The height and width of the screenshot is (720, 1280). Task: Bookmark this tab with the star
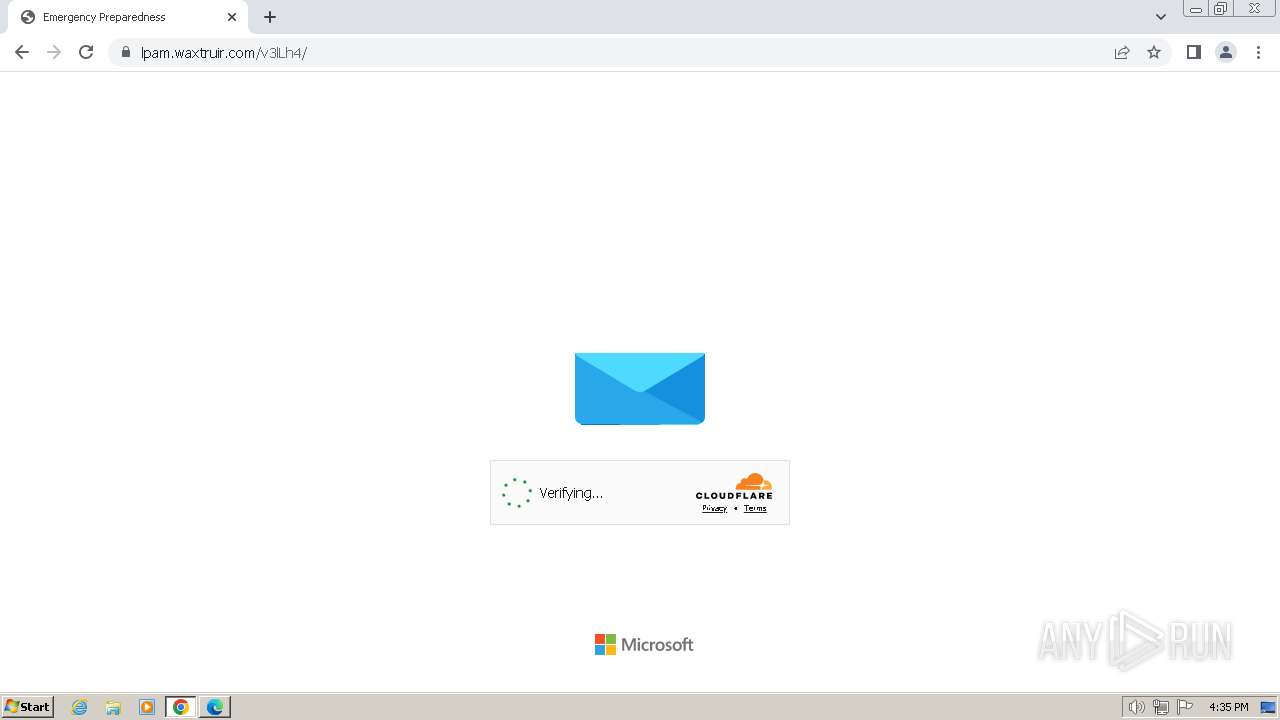(x=1154, y=52)
